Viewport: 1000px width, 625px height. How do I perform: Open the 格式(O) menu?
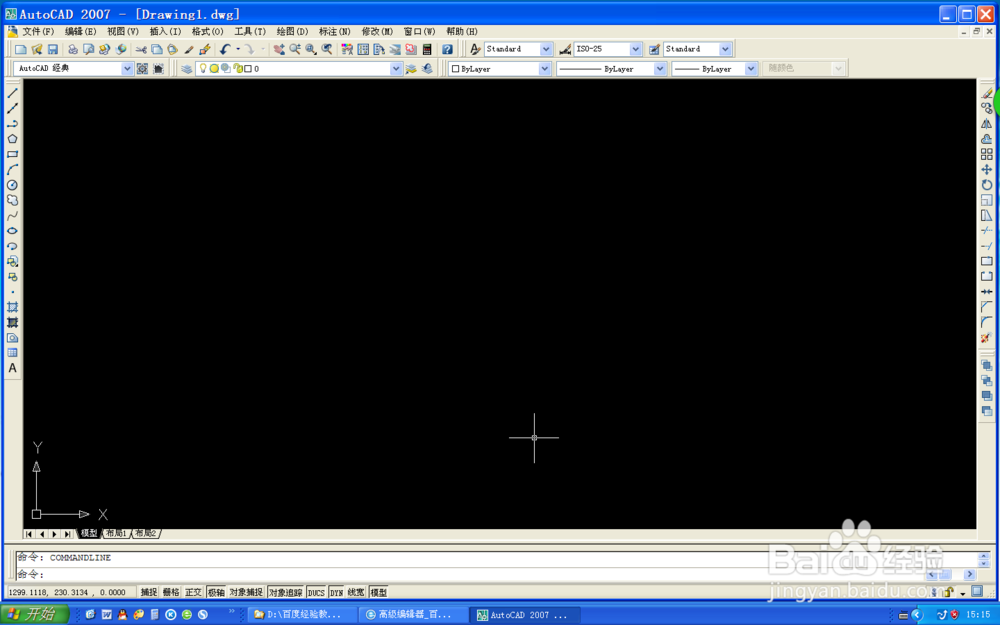click(x=207, y=31)
